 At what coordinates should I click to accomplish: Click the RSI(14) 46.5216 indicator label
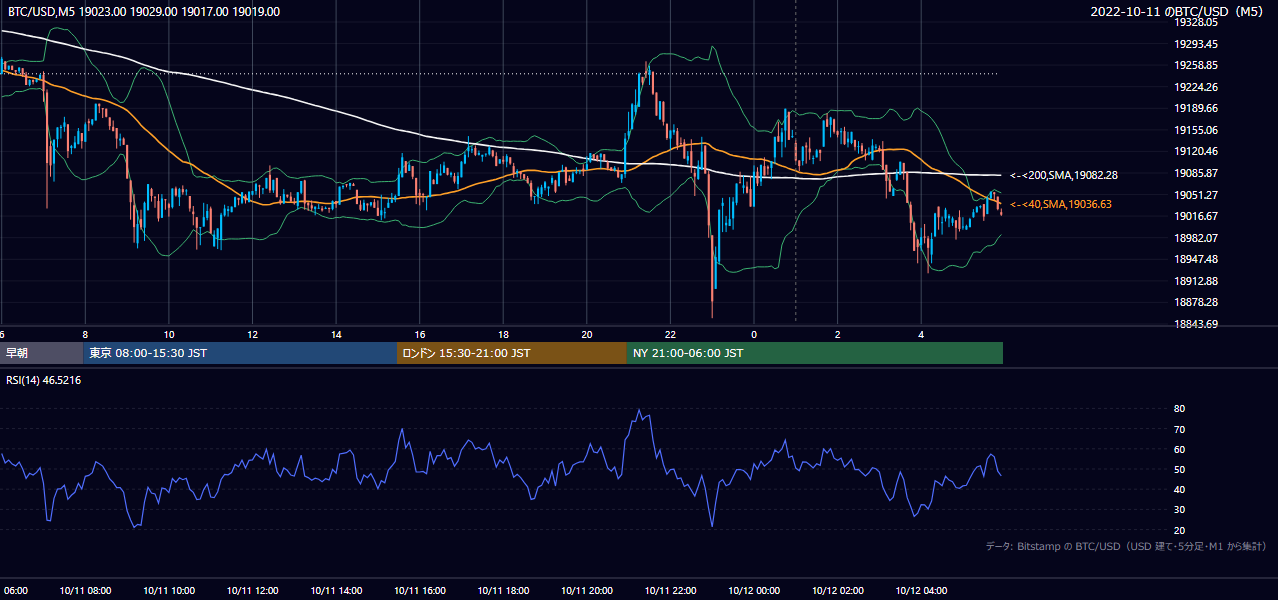click(44, 380)
